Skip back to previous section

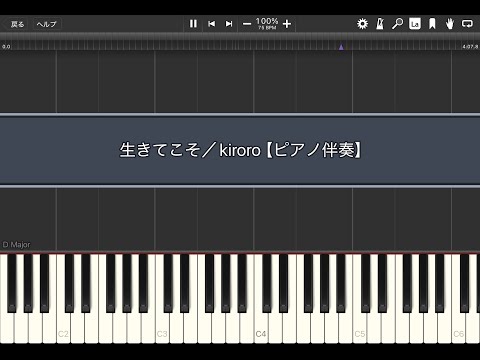point(211,24)
